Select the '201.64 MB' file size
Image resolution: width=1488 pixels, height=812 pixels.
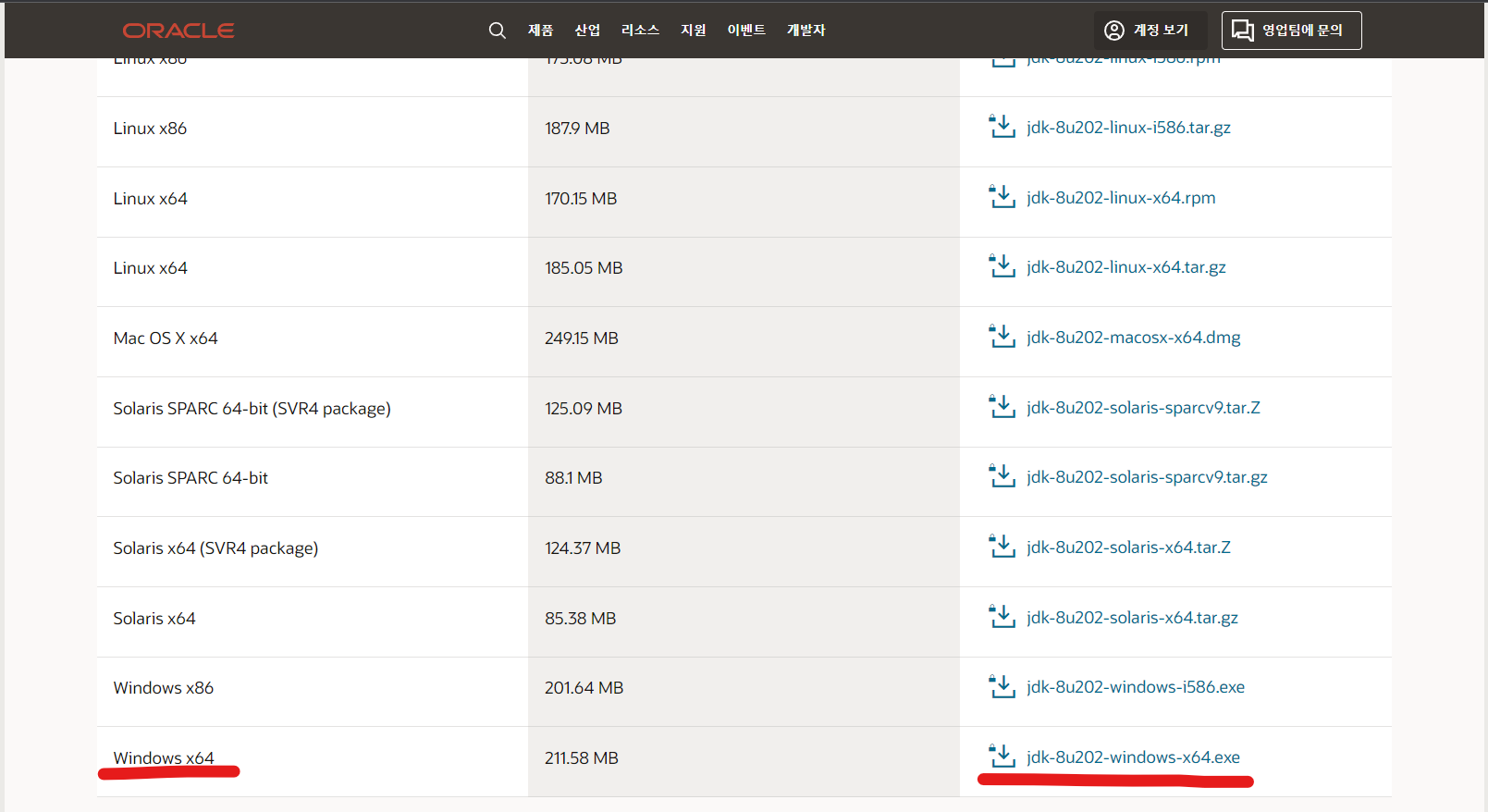(x=584, y=688)
